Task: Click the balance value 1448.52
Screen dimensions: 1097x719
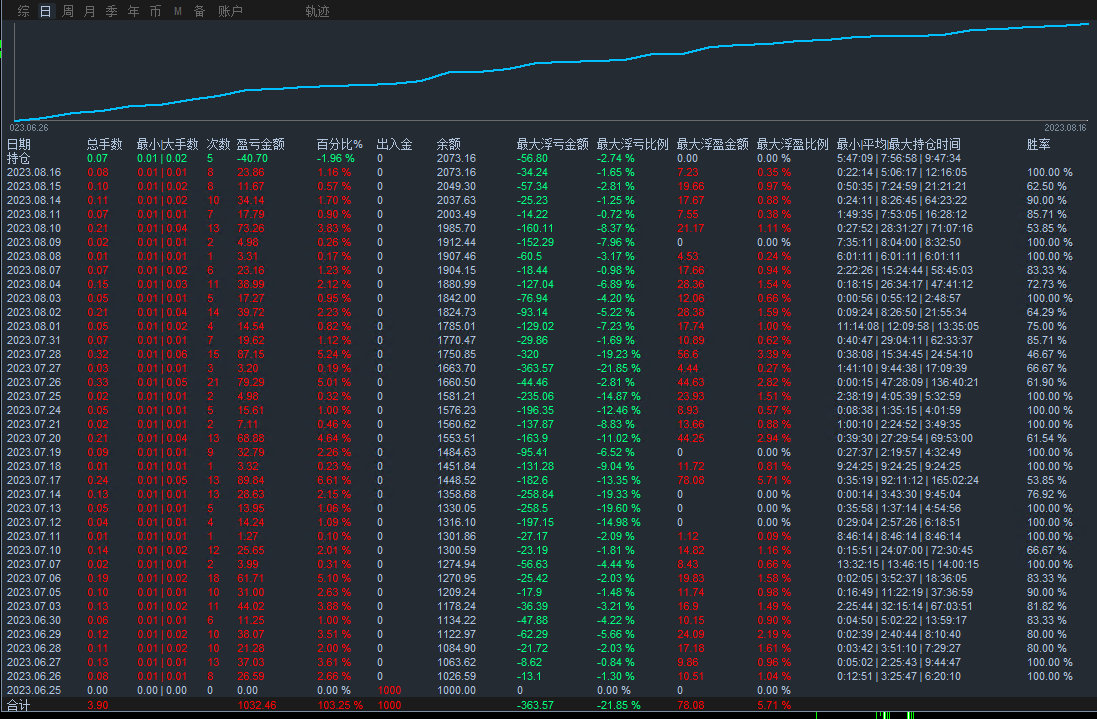Action: click(x=456, y=480)
